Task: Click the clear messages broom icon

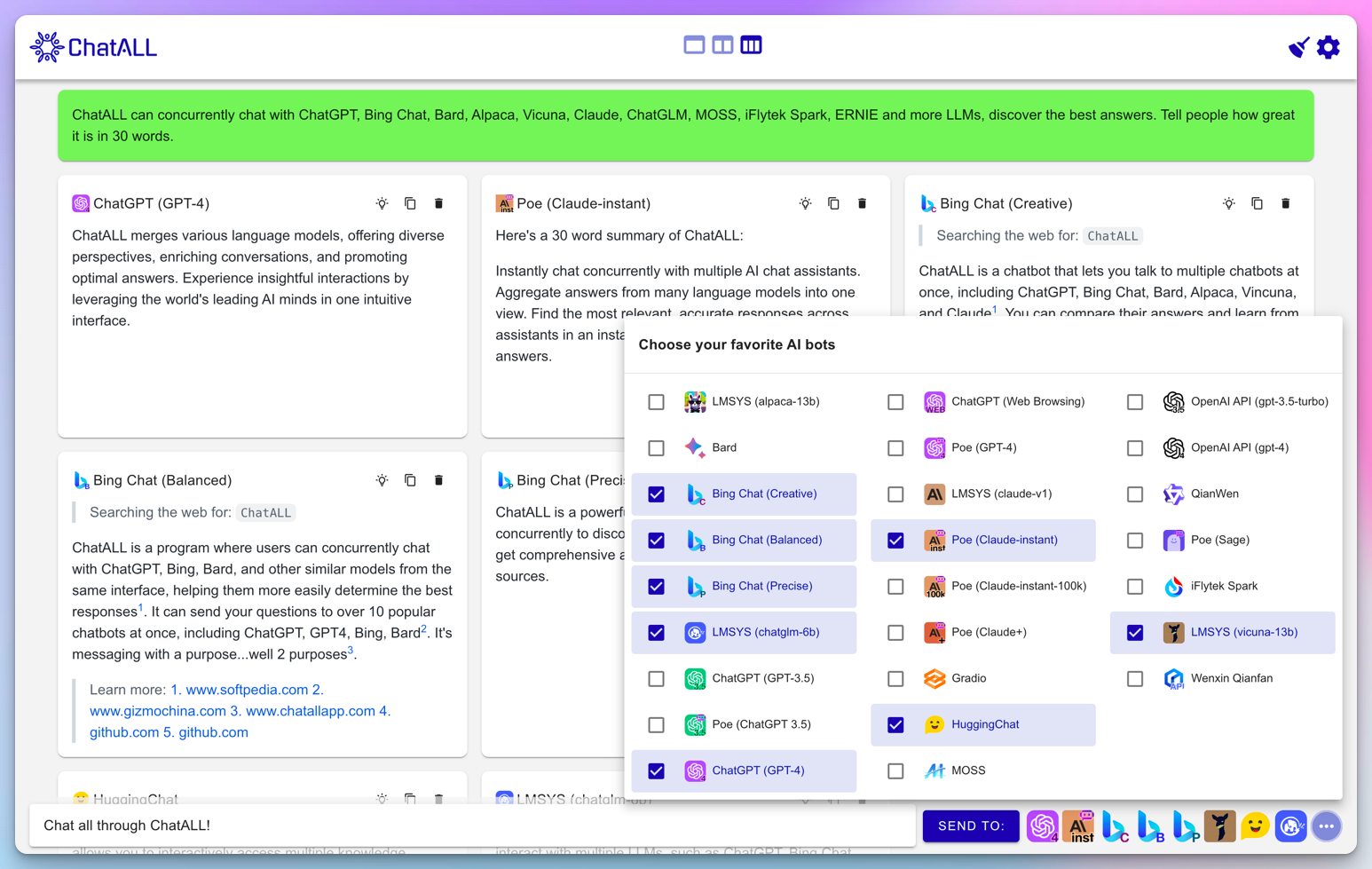Action: tap(1298, 47)
